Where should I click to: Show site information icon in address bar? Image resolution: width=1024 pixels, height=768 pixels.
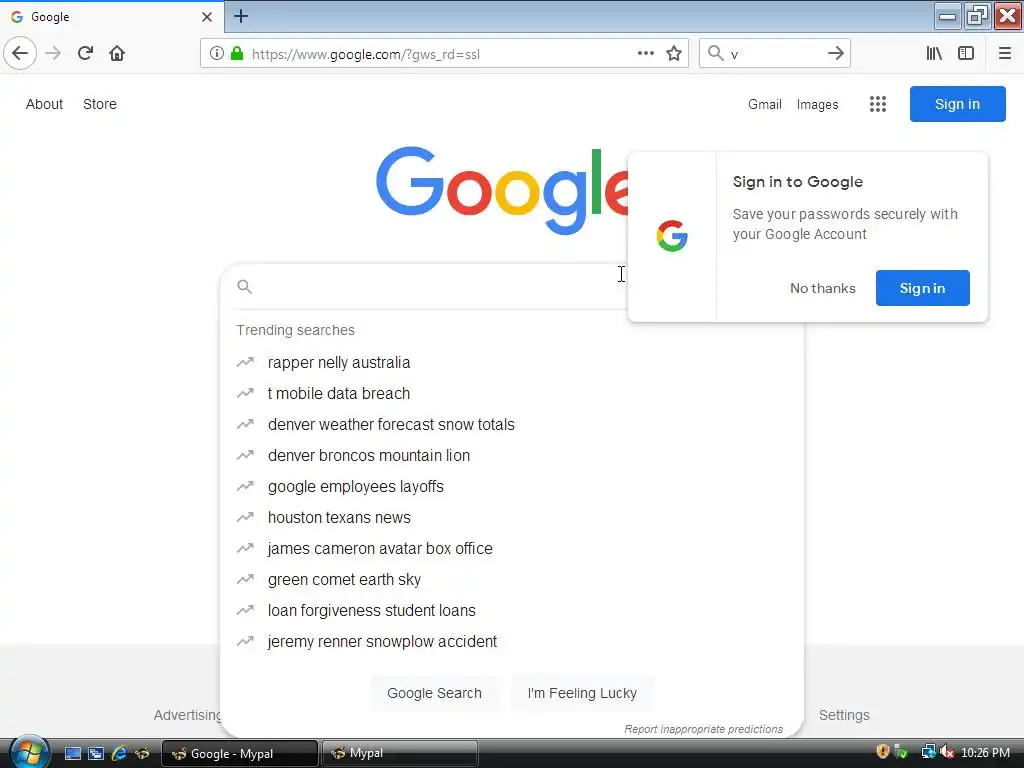(217, 54)
